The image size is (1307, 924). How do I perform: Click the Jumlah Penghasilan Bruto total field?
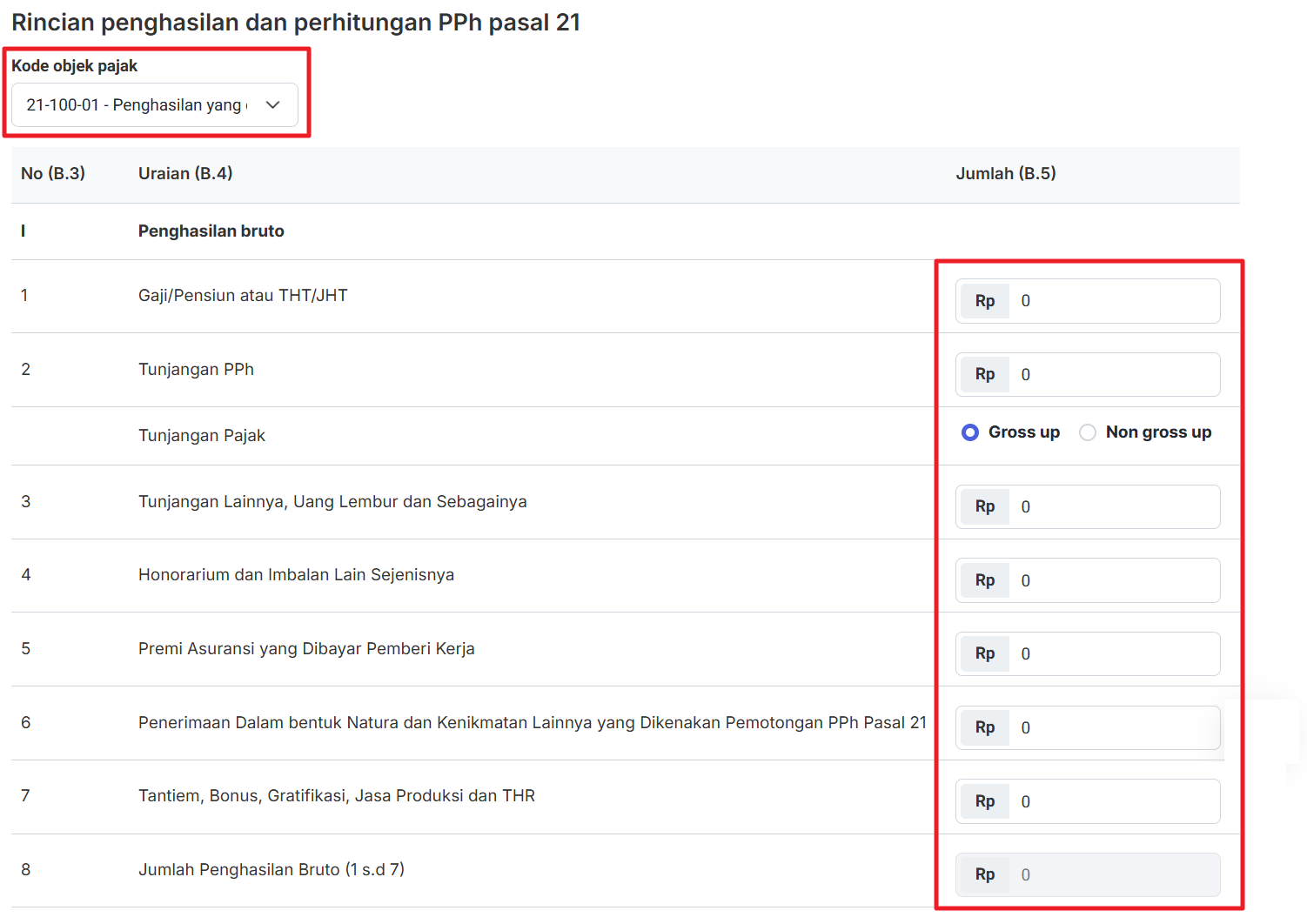(x=1113, y=875)
